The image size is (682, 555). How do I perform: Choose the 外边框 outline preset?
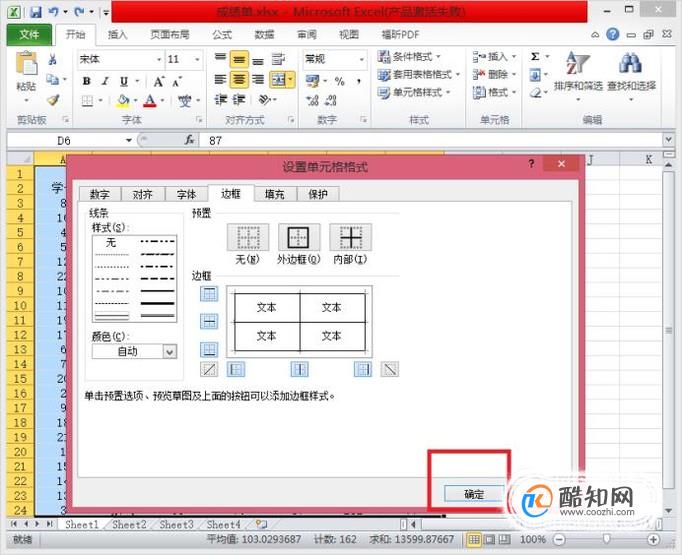coord(299,237)
